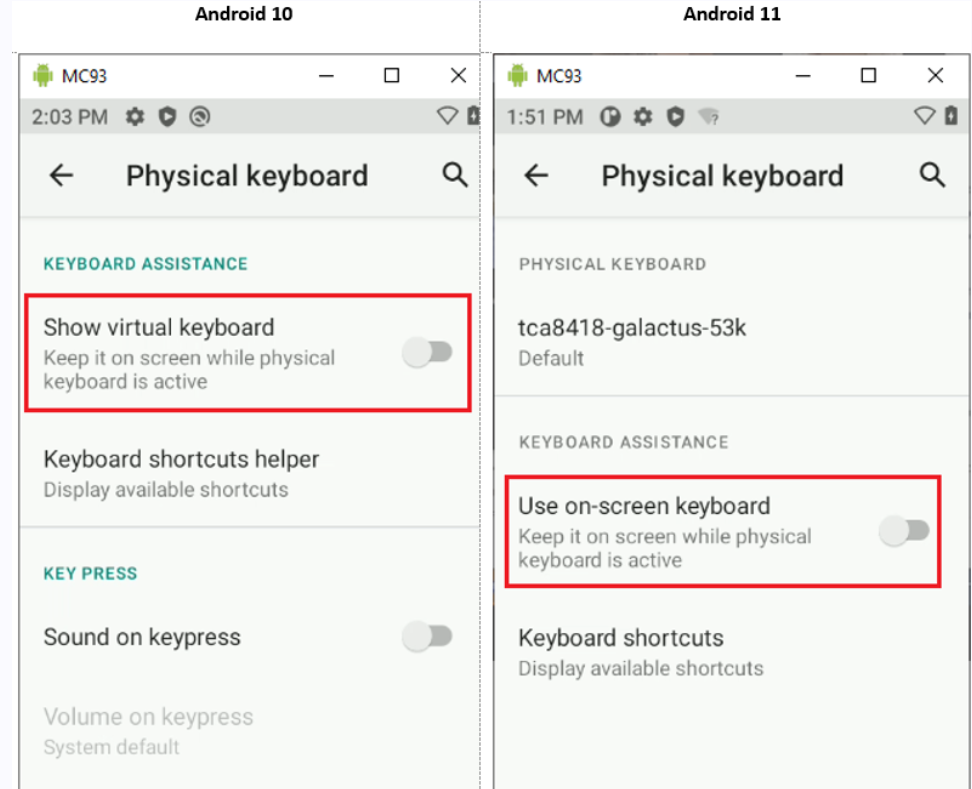Go back from Android 10 Physical keyboard
Image resolution: width=972 pixels, height=789 pixels.
(x=62, y=176)
